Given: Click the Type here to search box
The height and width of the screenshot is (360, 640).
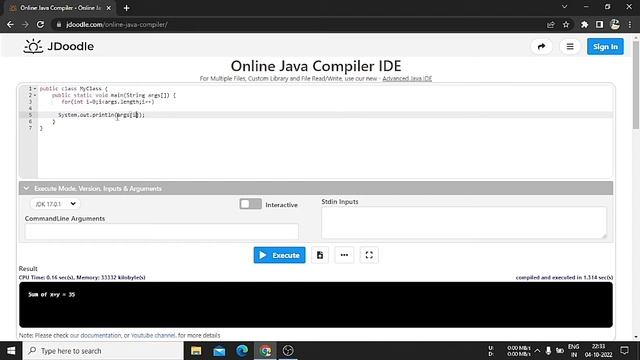Looking at the screenshot, I should pos(103,351).
